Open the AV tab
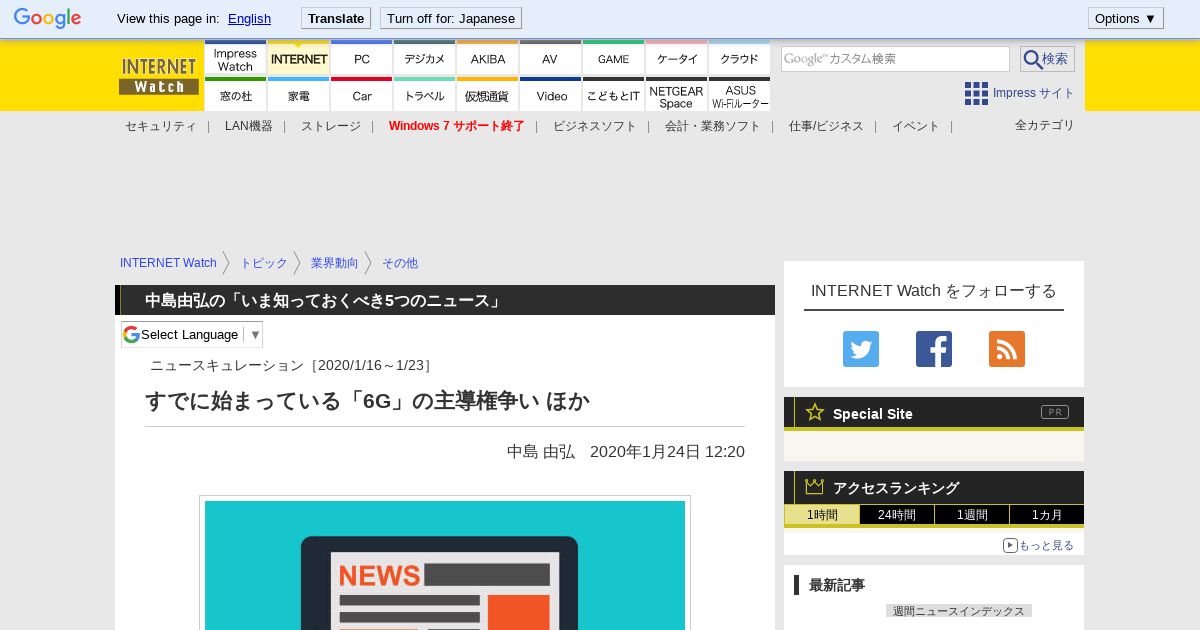 click(x=550, y=59)
